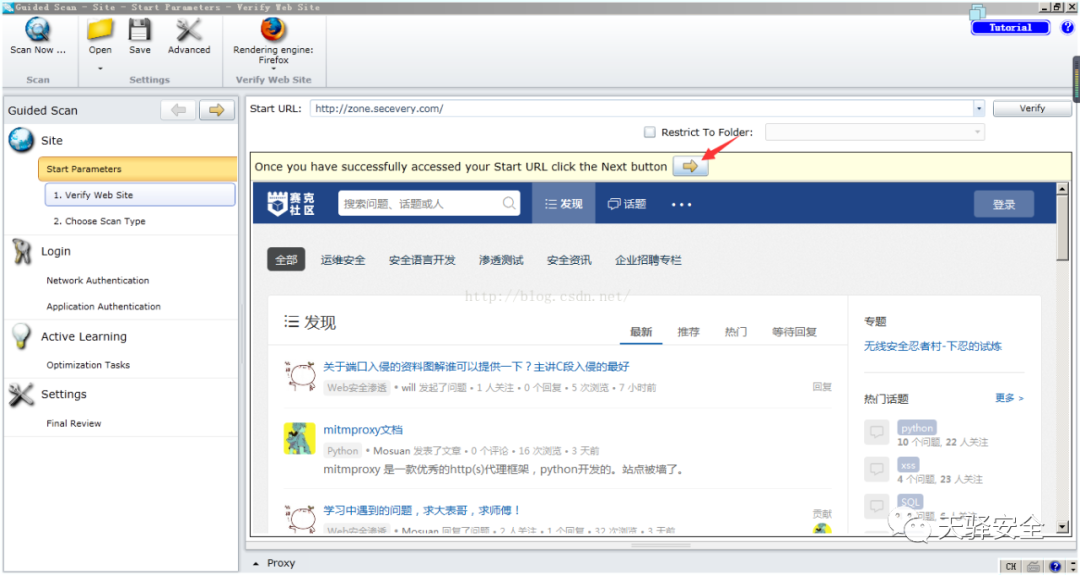Click the Firefox rendering engine icon

(273, 30)
